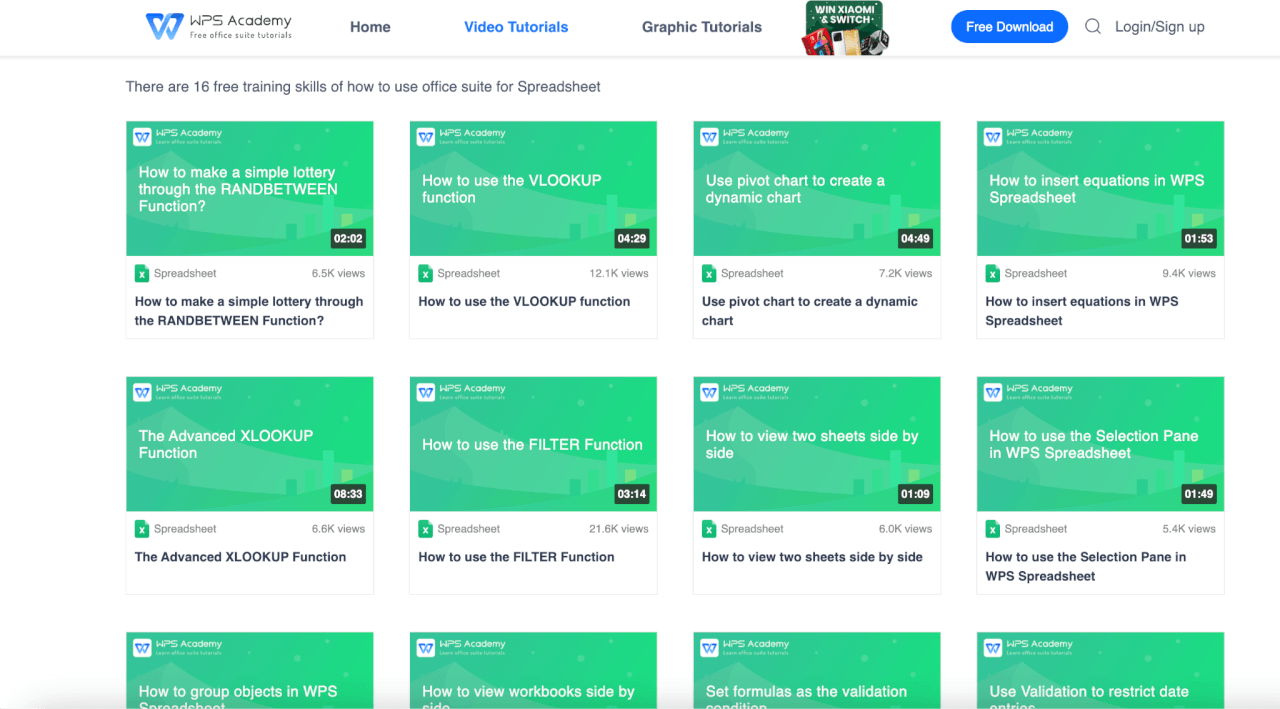This screenshot has width=1280, height=709.
Task: Click WPS logo on view workbooks thumbnail
Action: 426,648
